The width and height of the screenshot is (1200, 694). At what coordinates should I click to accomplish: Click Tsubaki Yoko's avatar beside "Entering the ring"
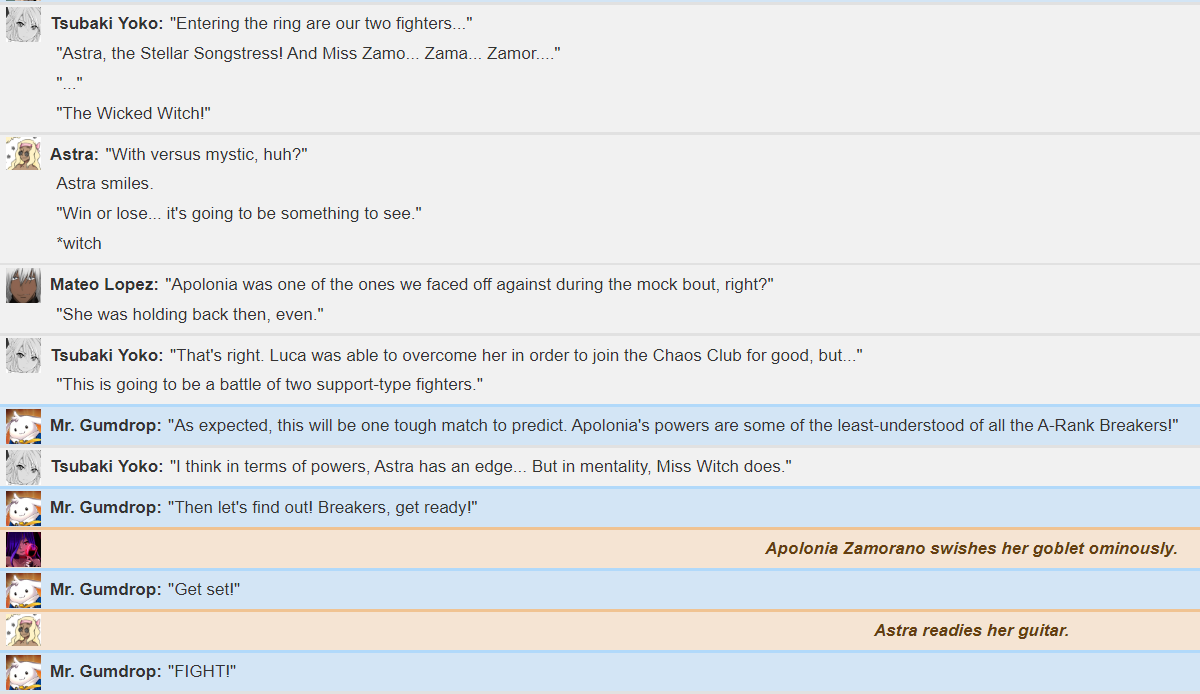23,24
